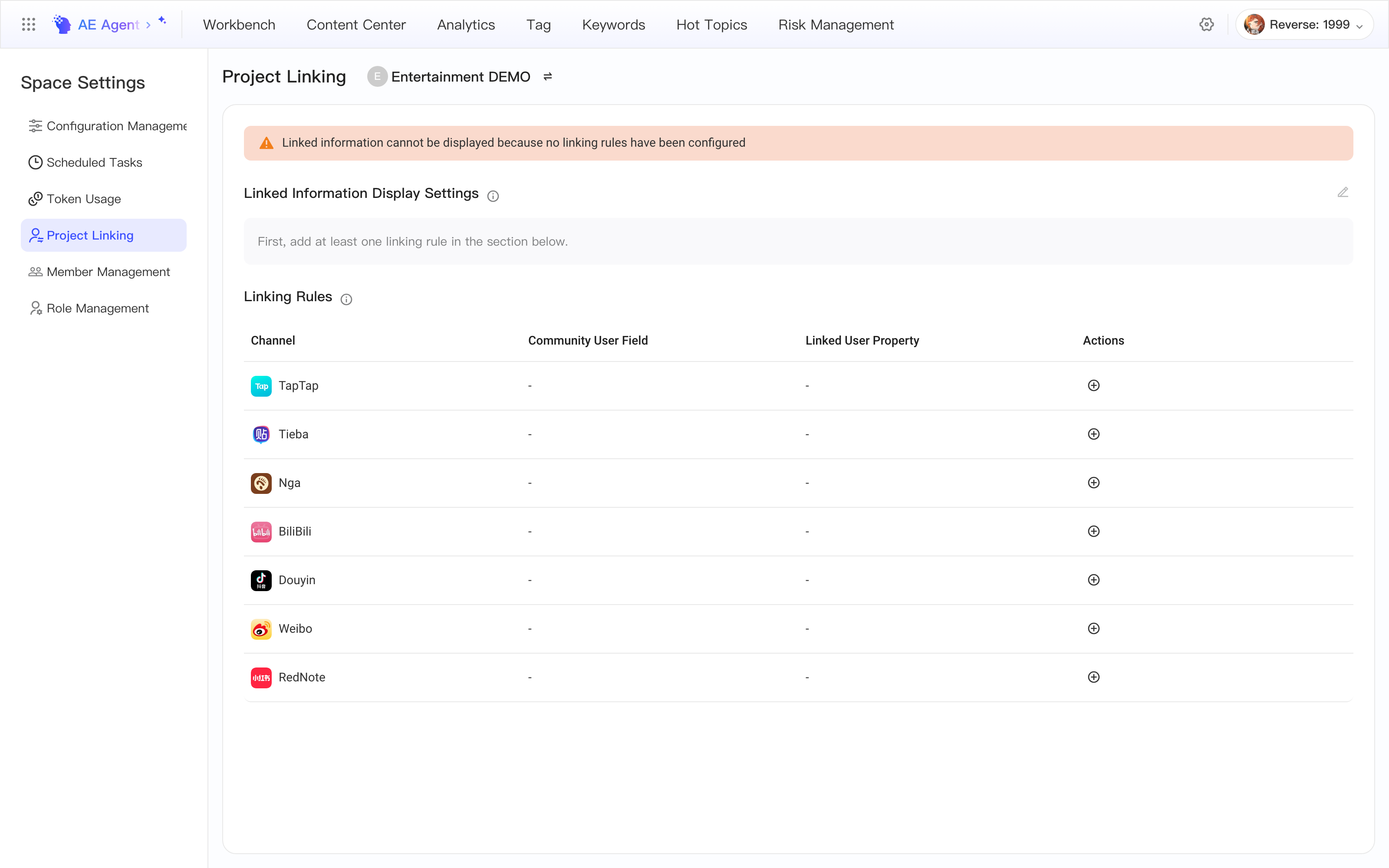This screenshot has width=1389, height=868.
Task: Open the Analytics tab
Action: (x=465, y=25)
